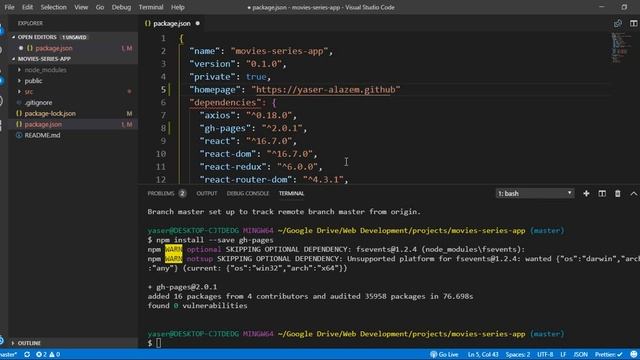Click the Problems count badge '2'

pyautogui.click(x=182, y=193)
